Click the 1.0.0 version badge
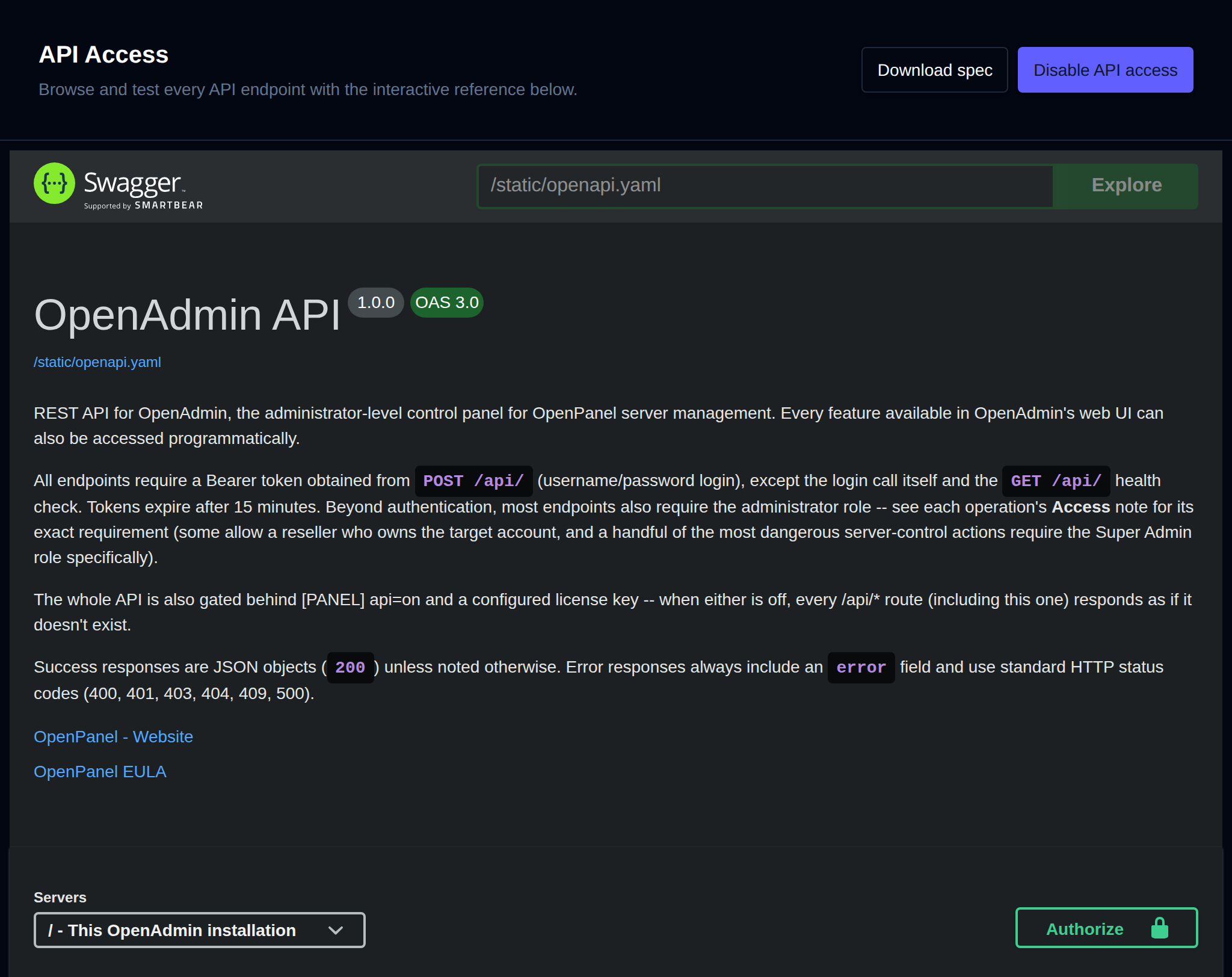The image size is (1232, 977). pyautogui.click(x=376, y=303)
